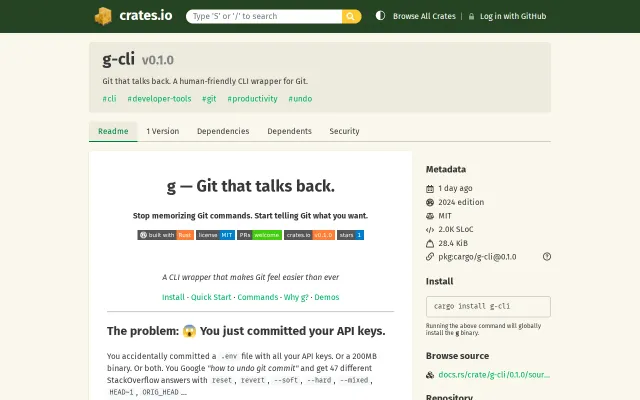Click the link icon beside pkg:cargo/g-cli@0.1.0
This screenshot has width=640, height=400.
[430, 257]
